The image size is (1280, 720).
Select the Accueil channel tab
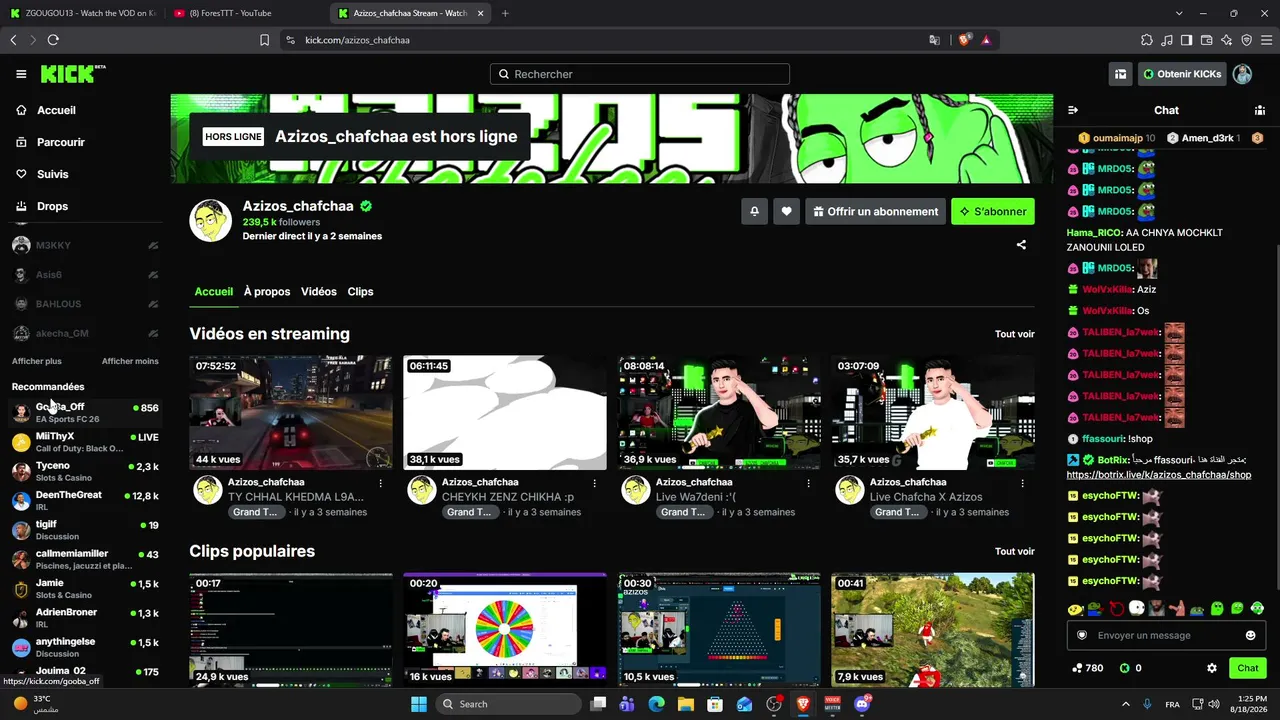coord(214,292)
